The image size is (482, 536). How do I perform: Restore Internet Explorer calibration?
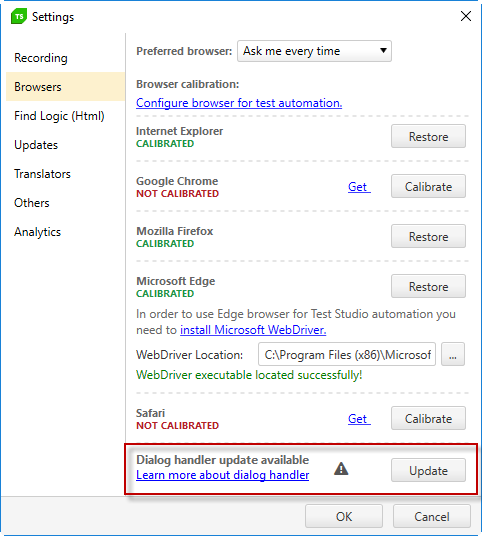click(428, 136)
